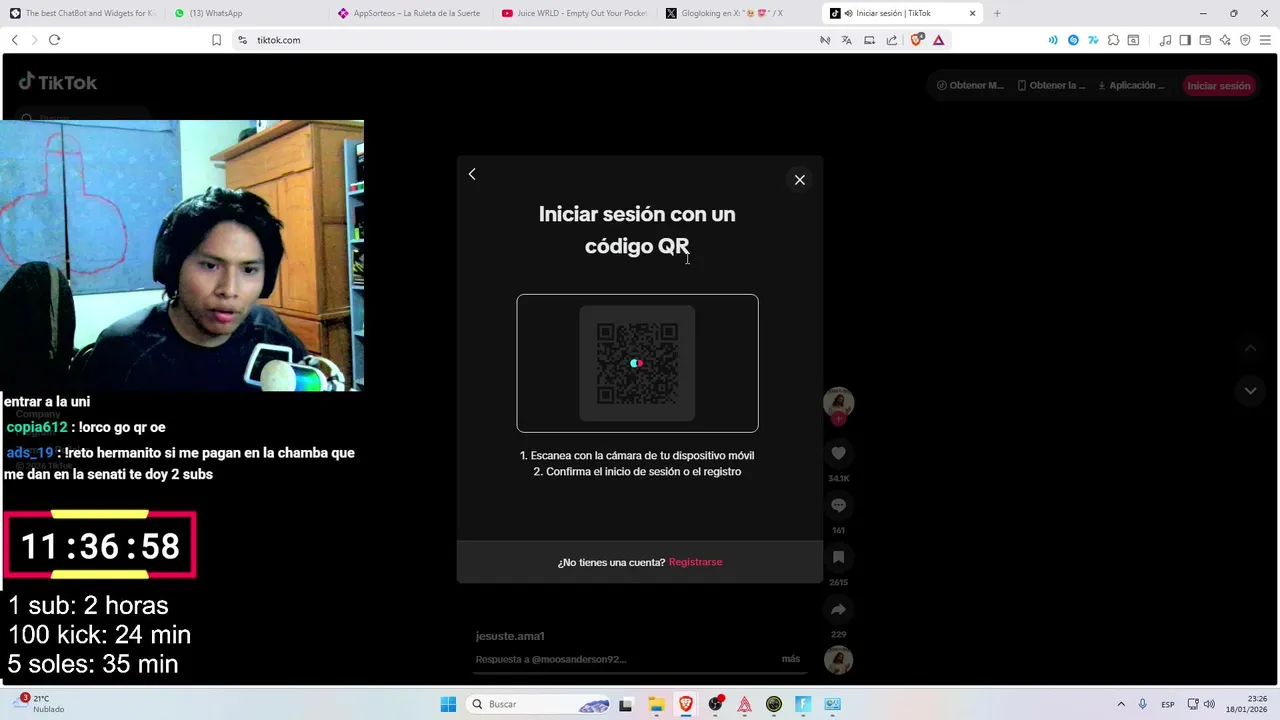The width and height of the screenshot is (1280, 720).
Task: Close the QR login dialog
Action: point(799,180)
